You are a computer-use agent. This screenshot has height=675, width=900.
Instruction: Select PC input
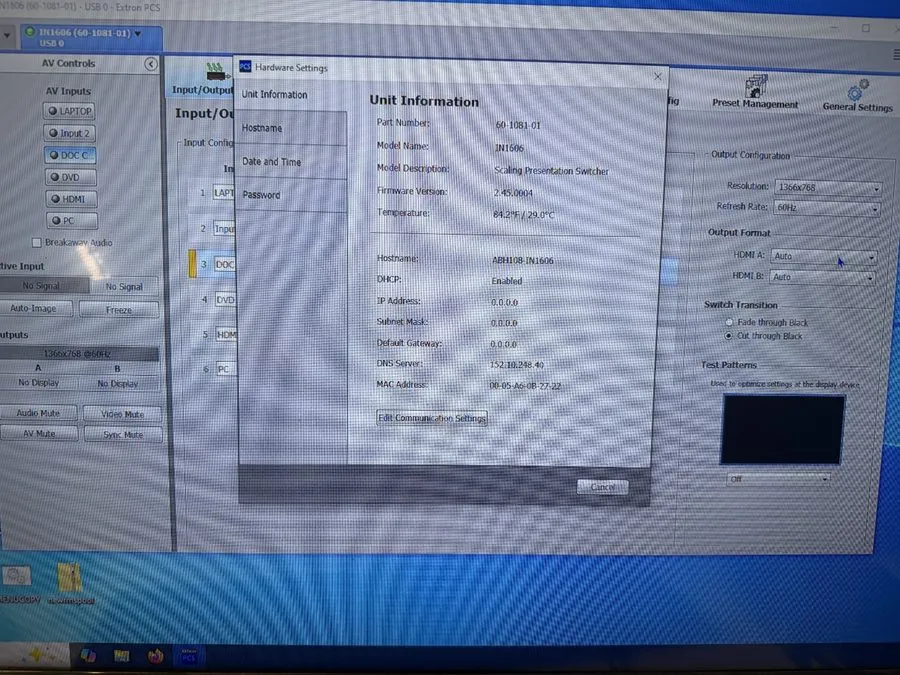coord(72,220)
